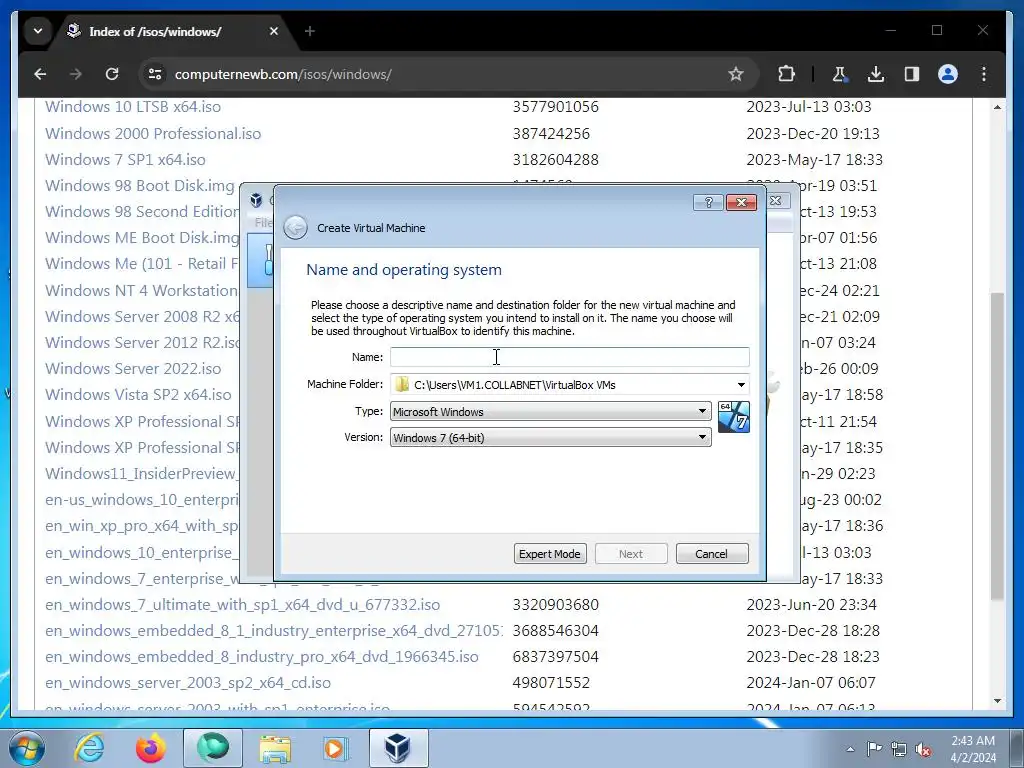Screen dimensions: 1024x768
Task: Click muted volume tray icon
Action: [x=923, y=750]
